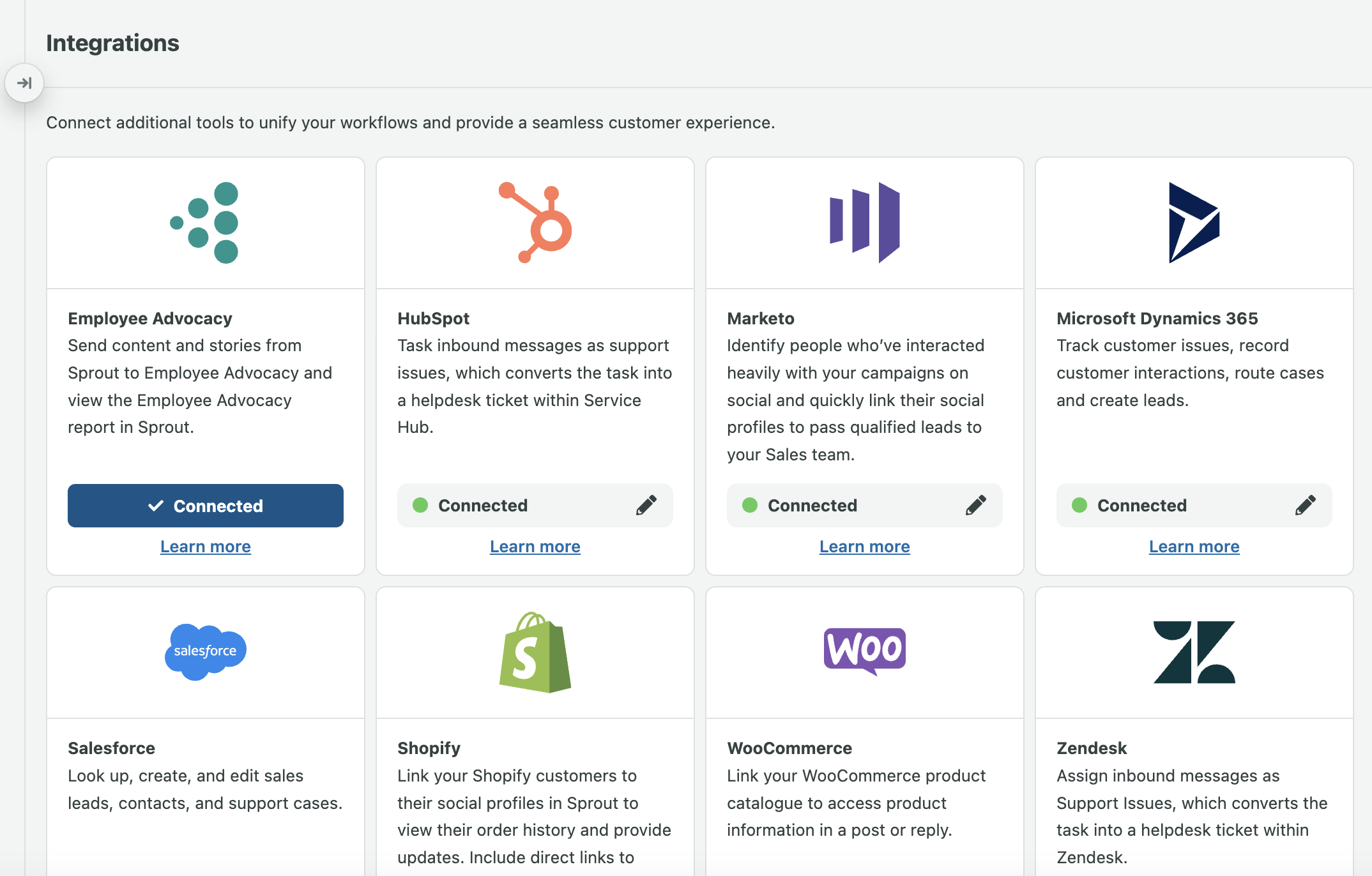Click Zendesk description about helpdesk ticket
Image resolution: width=1372 pixels, height=876 pixels.
click(x=1192, y=816)
